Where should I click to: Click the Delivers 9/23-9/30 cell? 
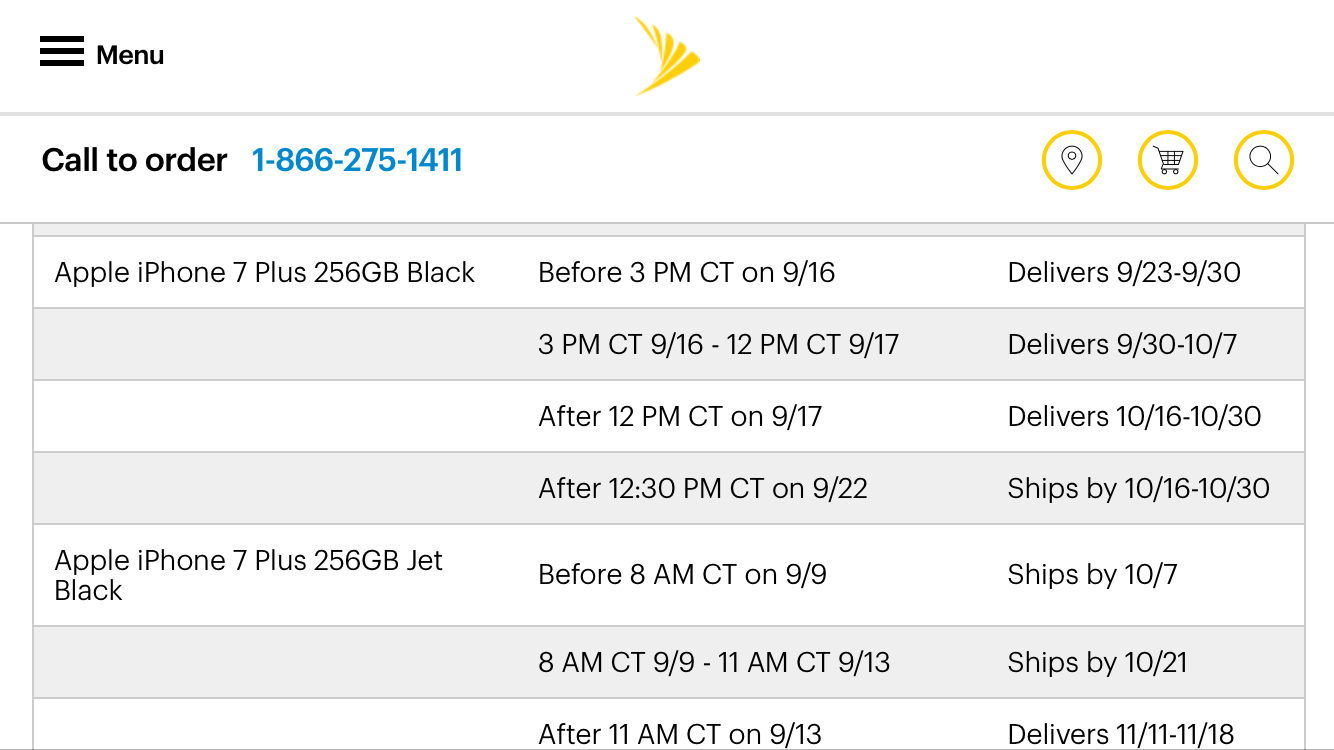pos(1124,272)
